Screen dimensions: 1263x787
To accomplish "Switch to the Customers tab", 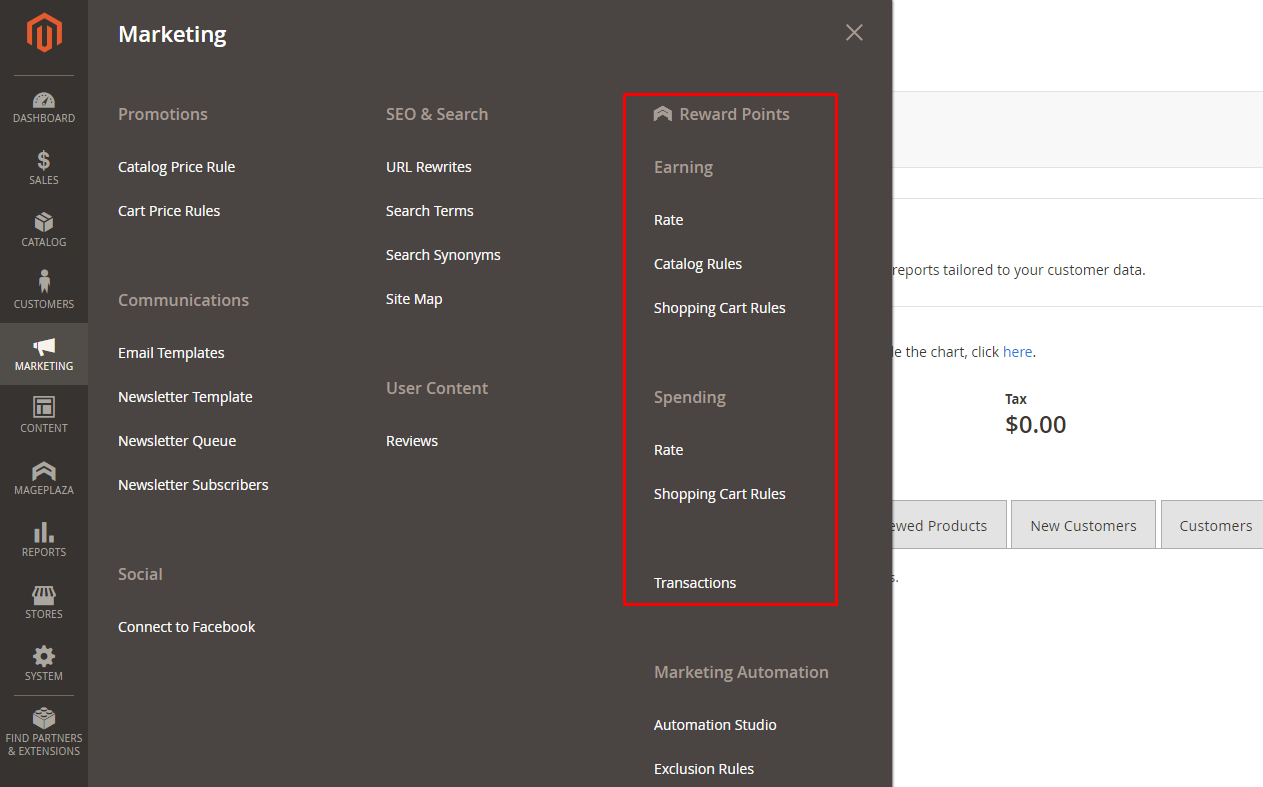I will tap(1215, 526).
